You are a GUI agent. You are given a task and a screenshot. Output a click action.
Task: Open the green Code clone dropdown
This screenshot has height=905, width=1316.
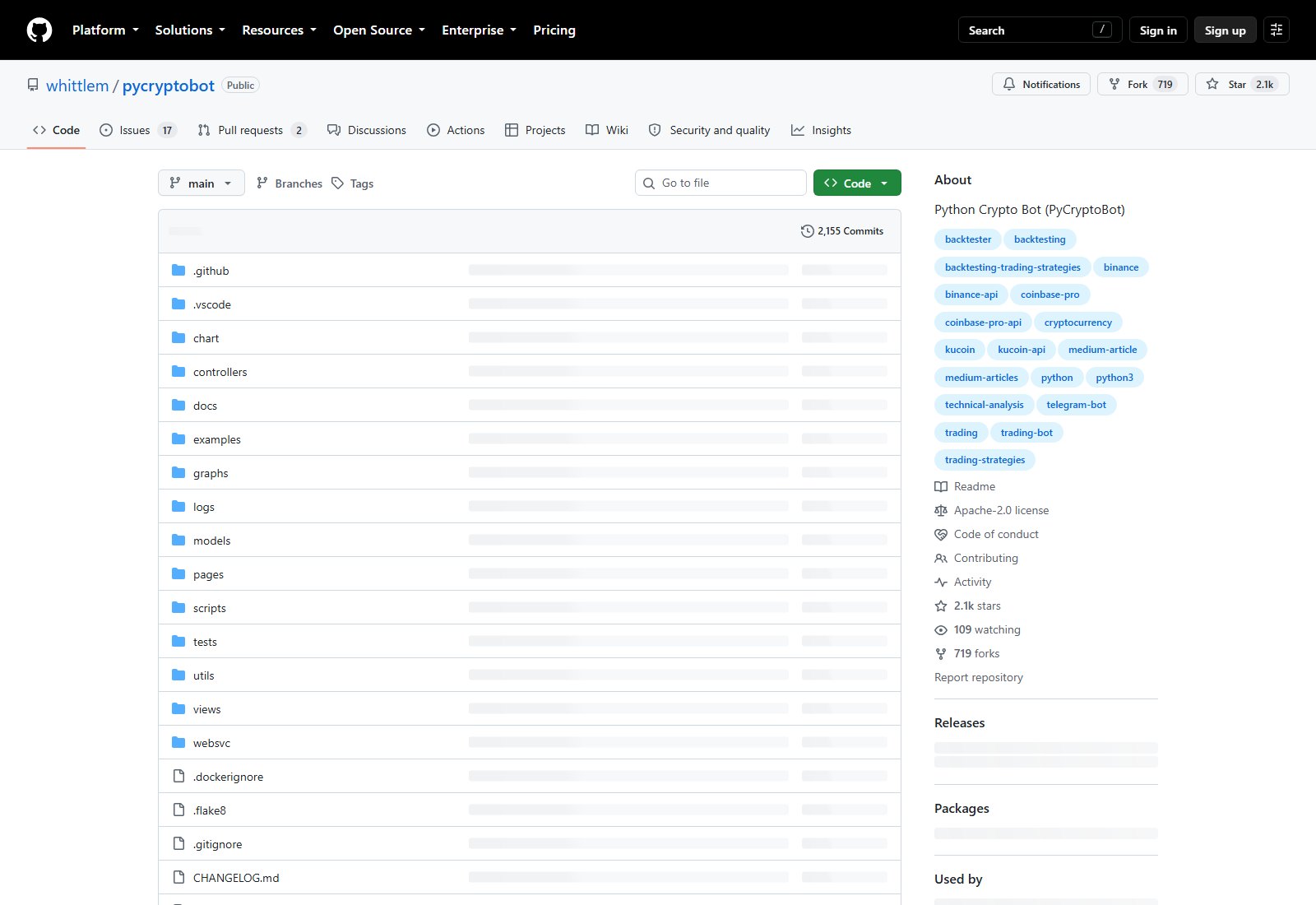click(857, 183)
